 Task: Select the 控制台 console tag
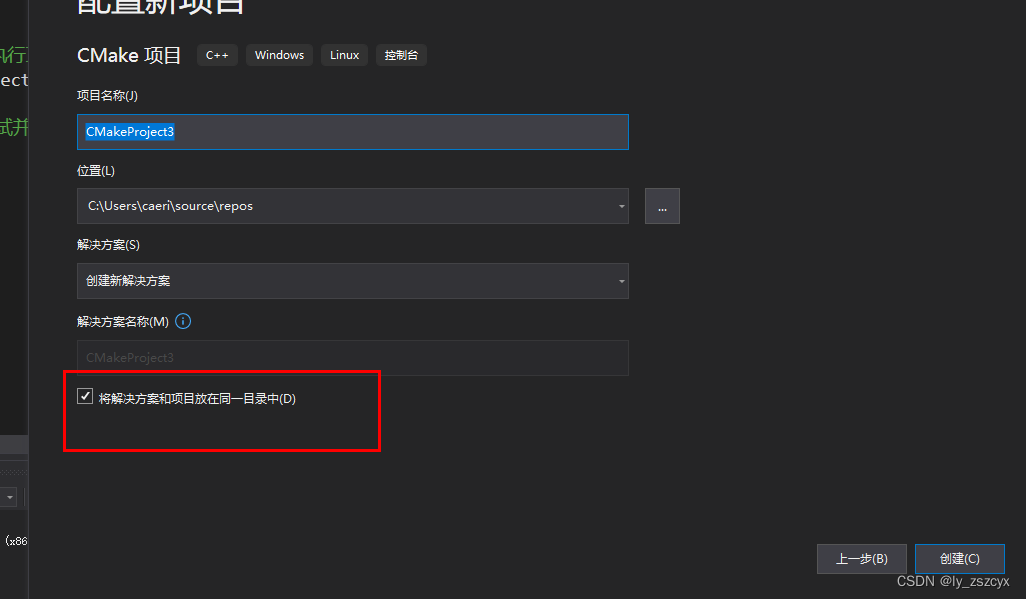(x=401, y=55)
